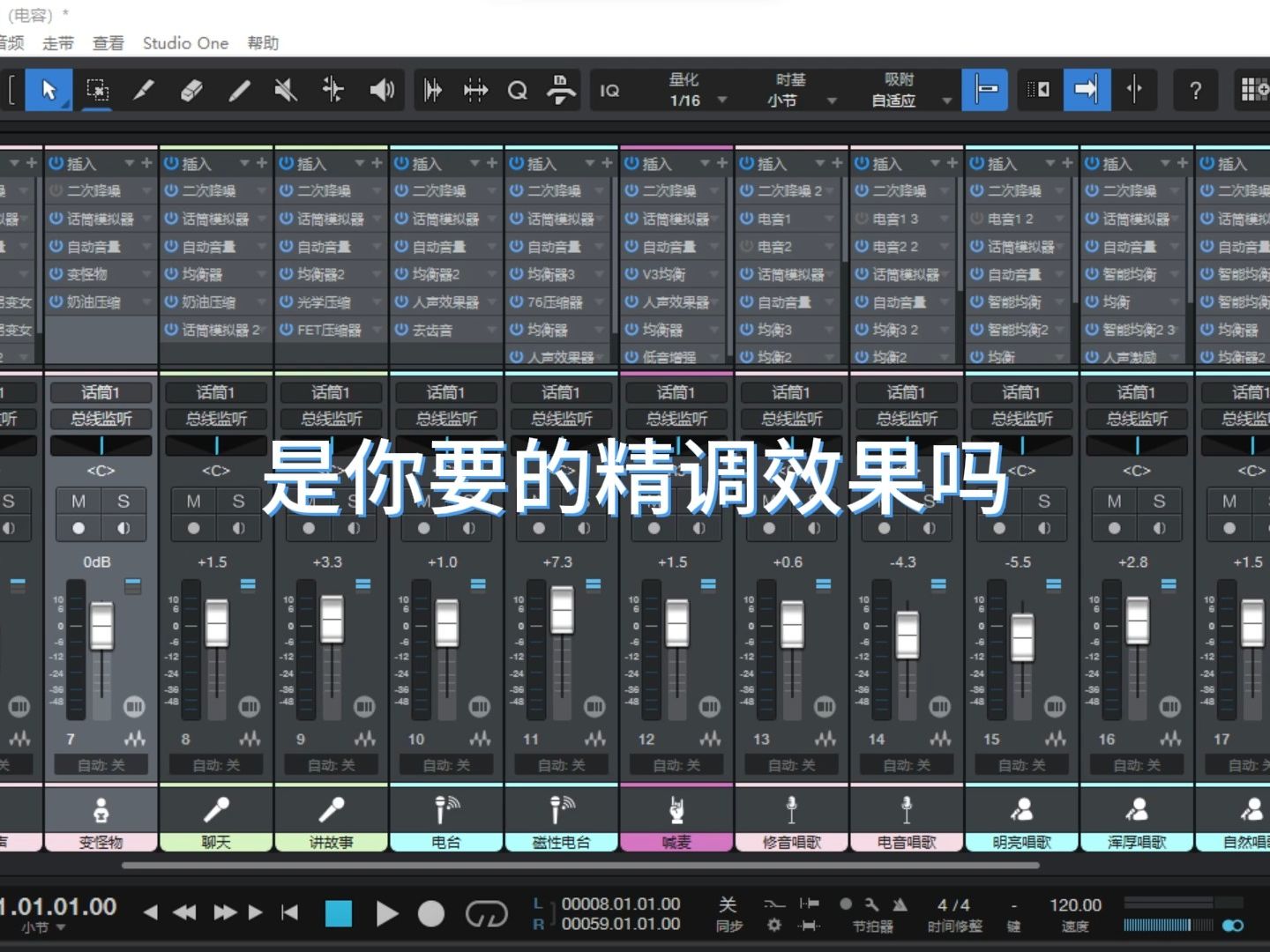1270x952 pixels.
Task: Open the 76压缩器 insert on channel 11
Action: click(x=555, y=301)
